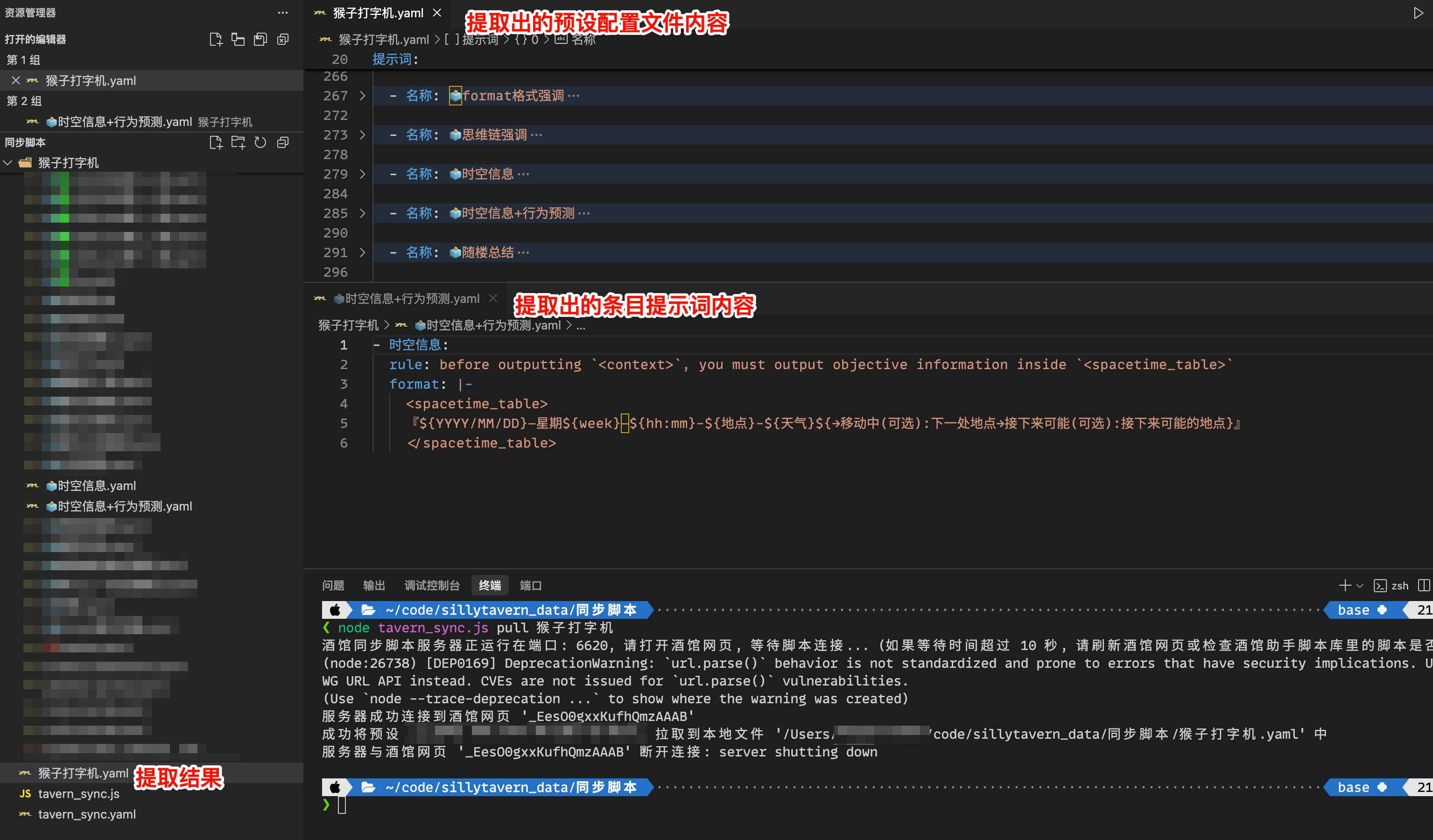Image resolution: width=1433 pixels, height=840 pixels.
Task: Expand folded line 285 时空信息+行为预测
Action: coord(362,213)
